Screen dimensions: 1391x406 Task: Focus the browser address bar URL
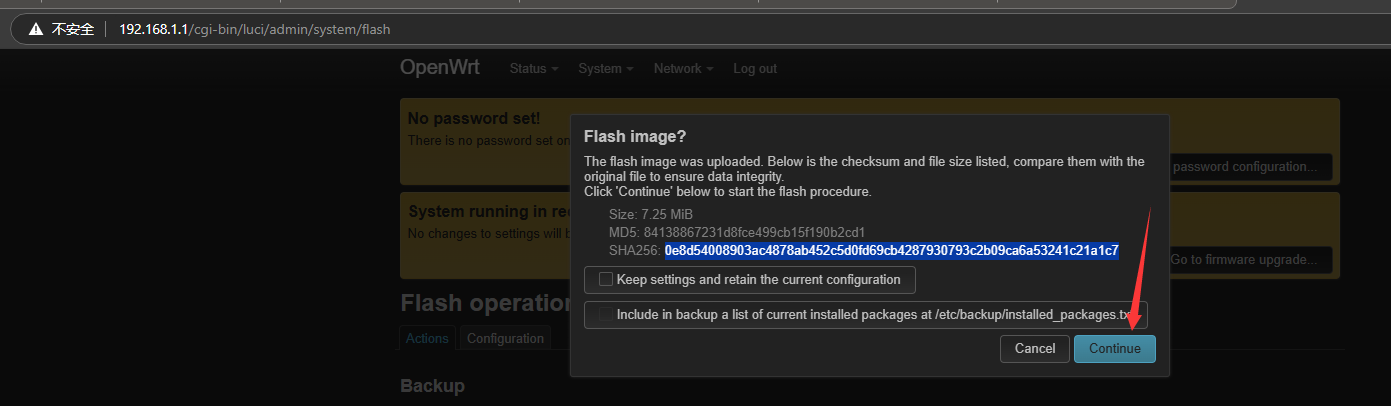pyautogui.click(x=254, y=29)
